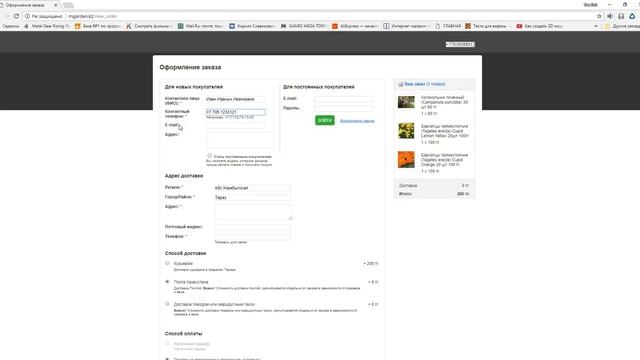This screenshot has width=640, height=360.
Task: Open a new browser tab
Action: pyautogui.click(x=68, y=5)
